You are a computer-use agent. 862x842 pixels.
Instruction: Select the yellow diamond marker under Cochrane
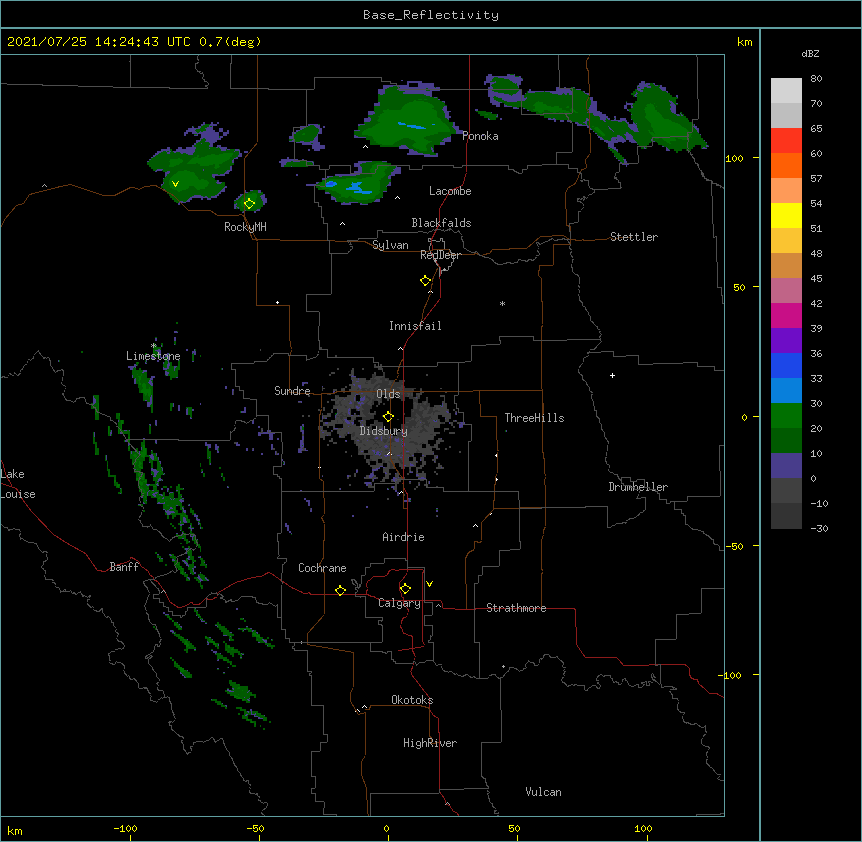(340, 590)
